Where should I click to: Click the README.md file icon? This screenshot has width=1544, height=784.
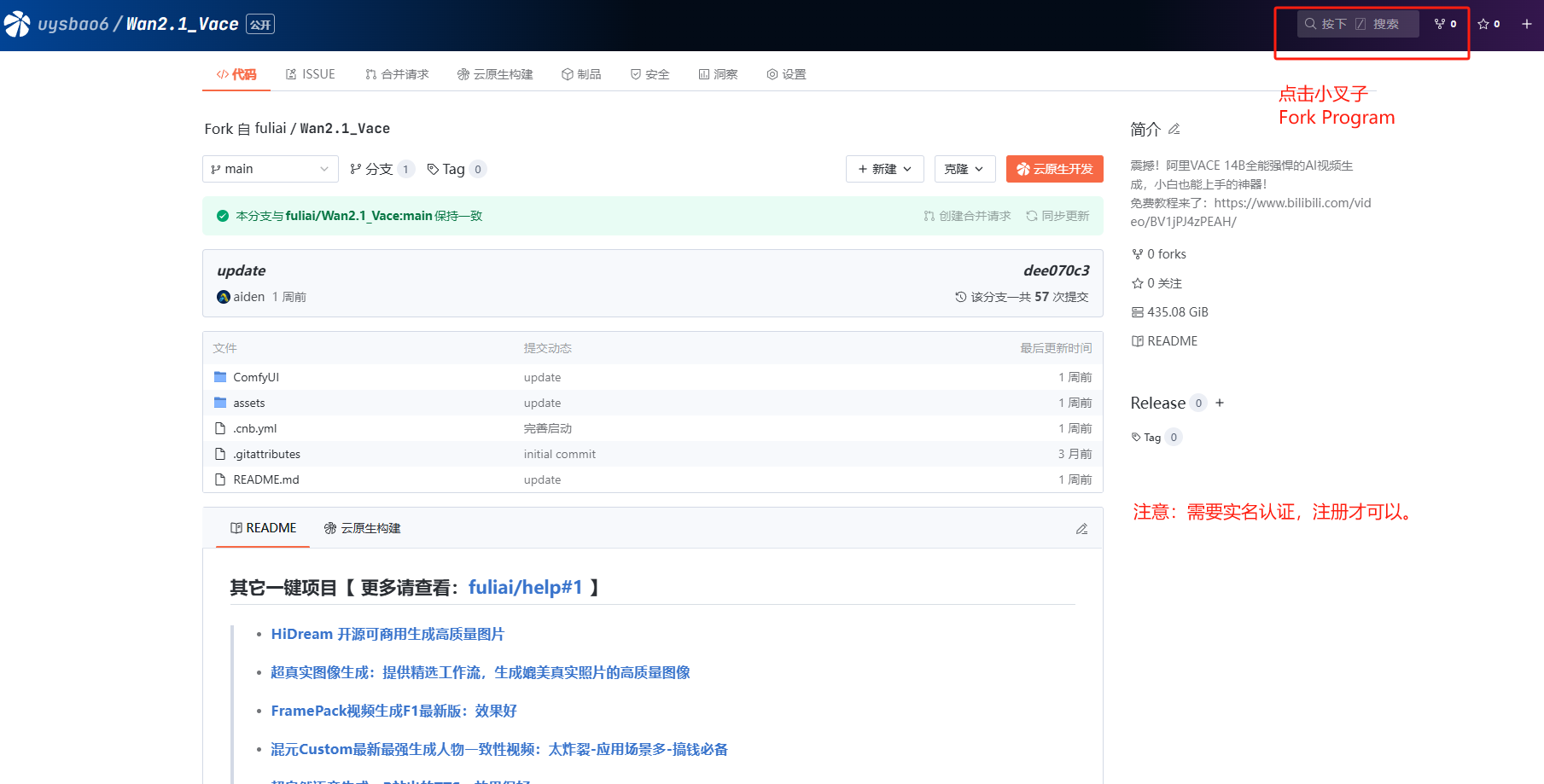click(220, 479)
